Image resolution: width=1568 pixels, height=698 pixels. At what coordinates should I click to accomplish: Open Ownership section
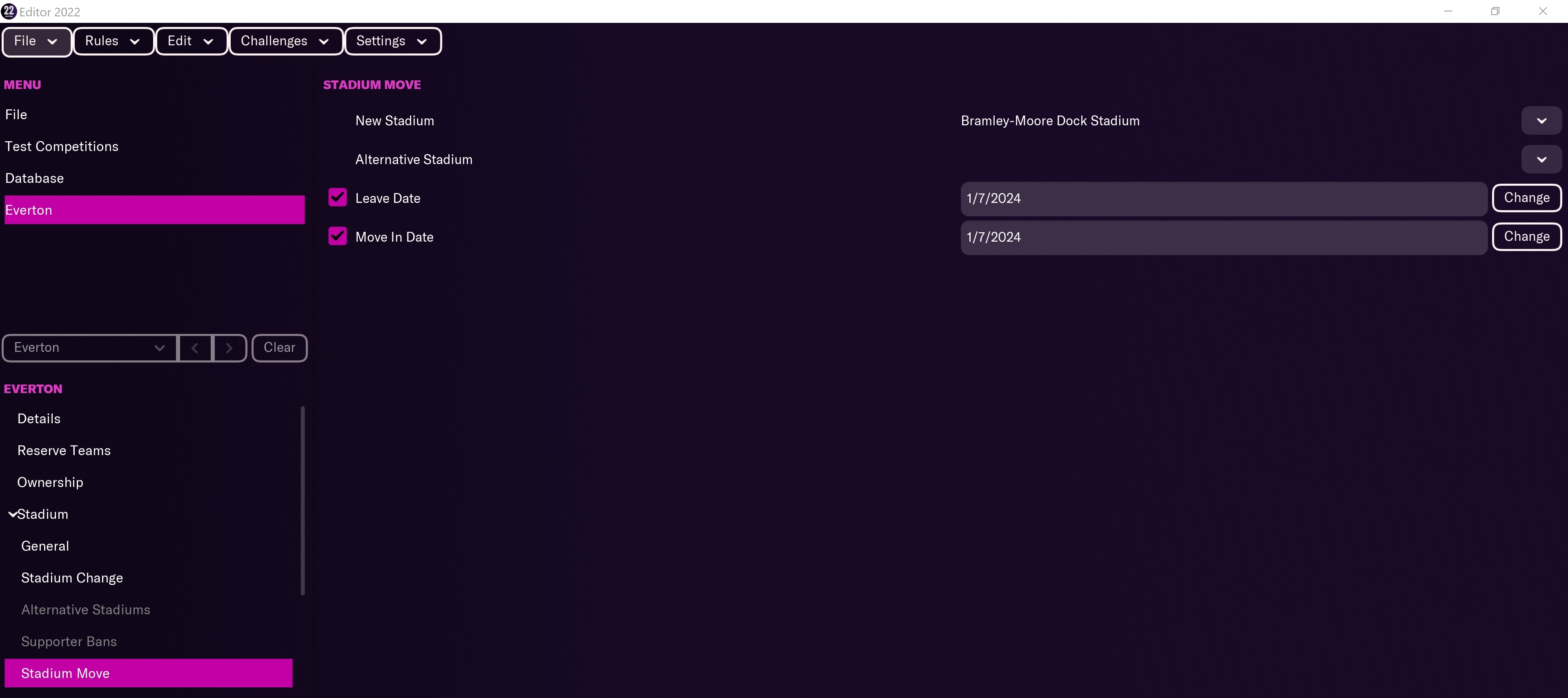pyautogui.click(x=149, y=482)
